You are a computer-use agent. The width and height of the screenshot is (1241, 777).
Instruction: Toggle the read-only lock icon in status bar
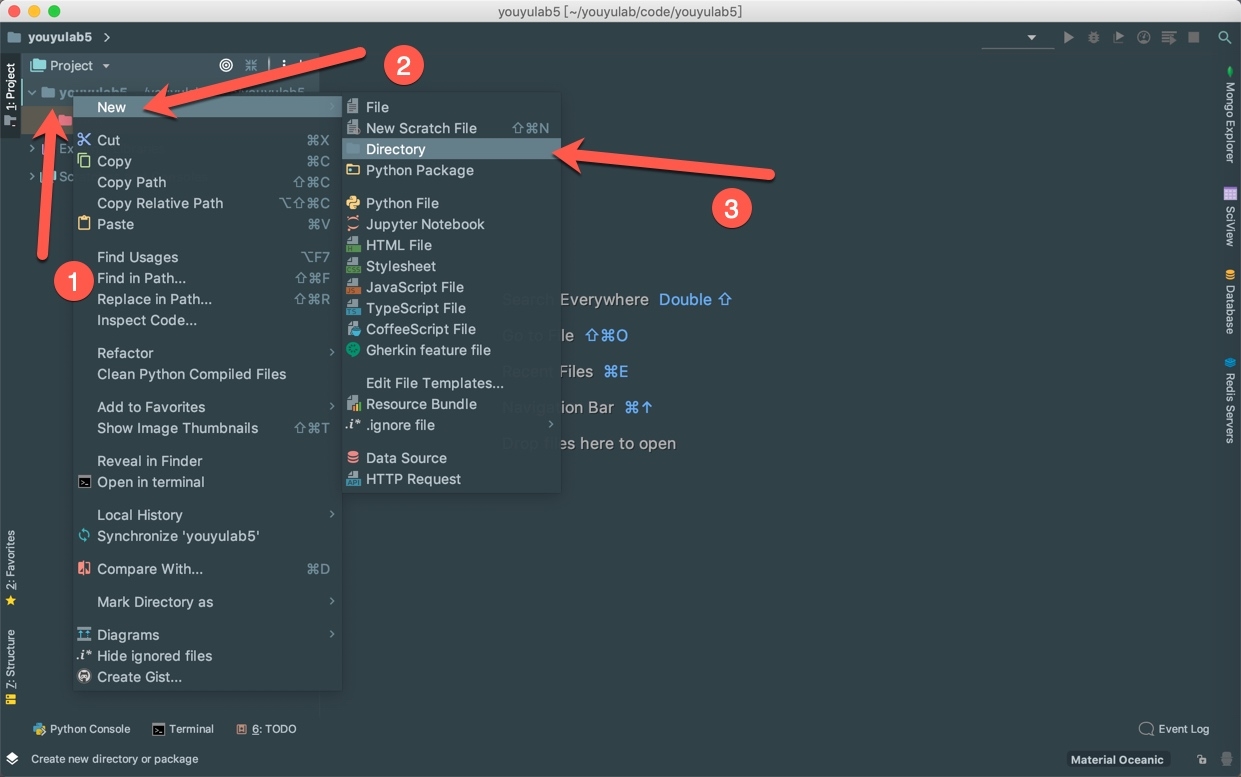[x=1201, y=759]
